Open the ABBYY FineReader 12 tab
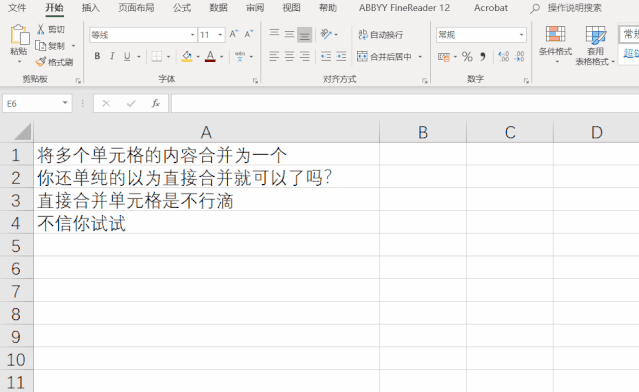Image resolution: width=639 pixels, height=392 pixels. click(404, 8)
